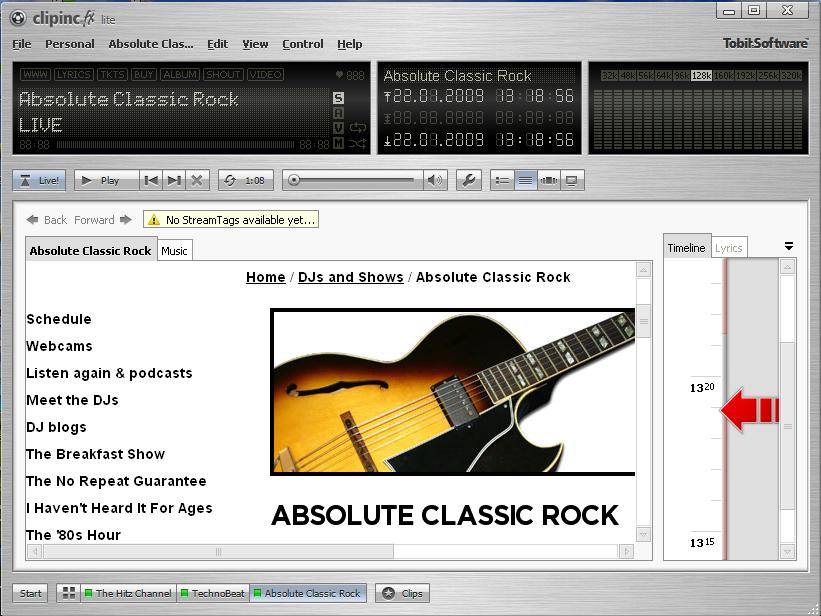
Task: Open The Breakfast Show link
Action: (95, 454)
